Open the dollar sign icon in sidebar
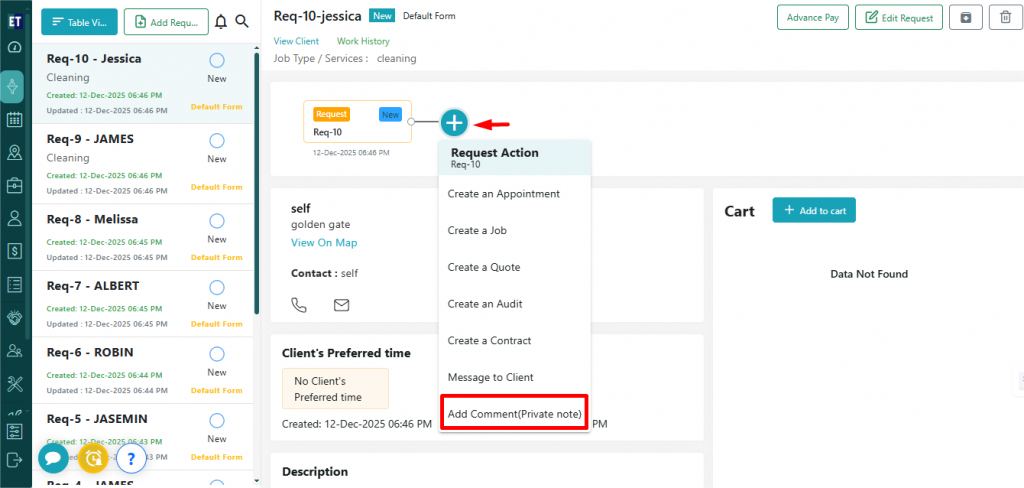The height and width of the screenshot is (488, 1024). point(14,251)
